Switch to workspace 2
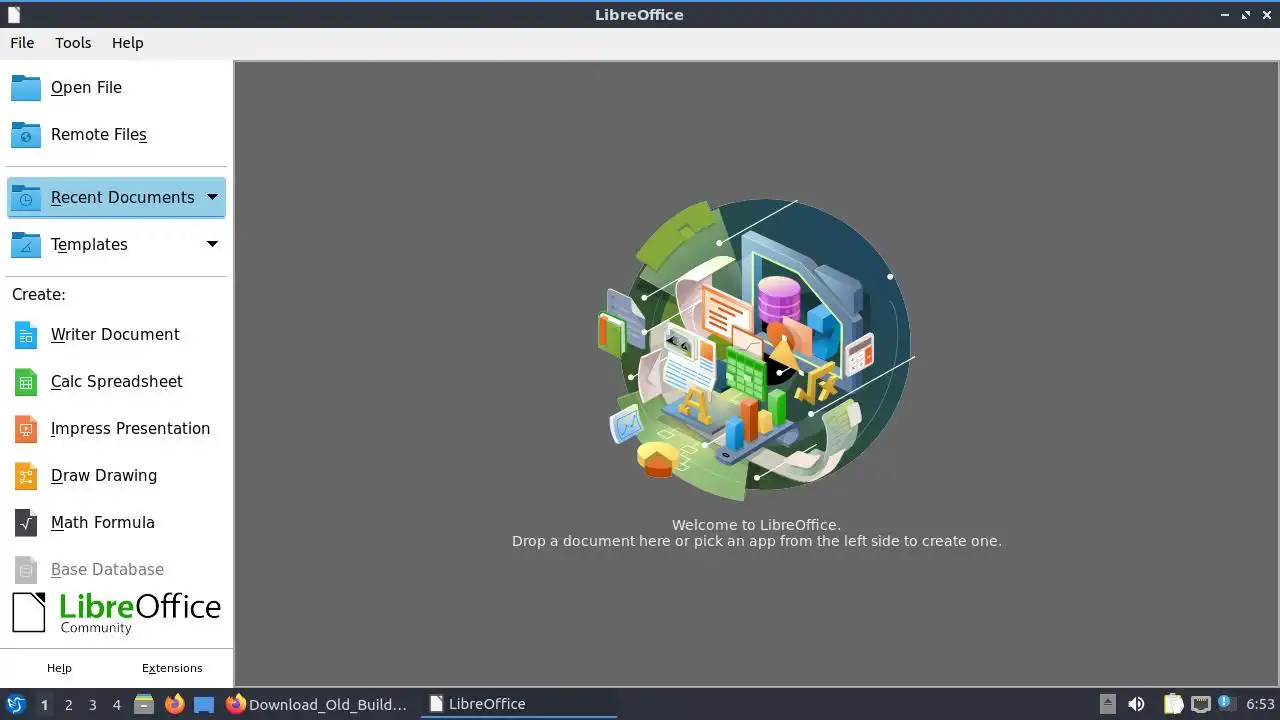The width and height of the screenshot is (1280, 720). point(68,705)
